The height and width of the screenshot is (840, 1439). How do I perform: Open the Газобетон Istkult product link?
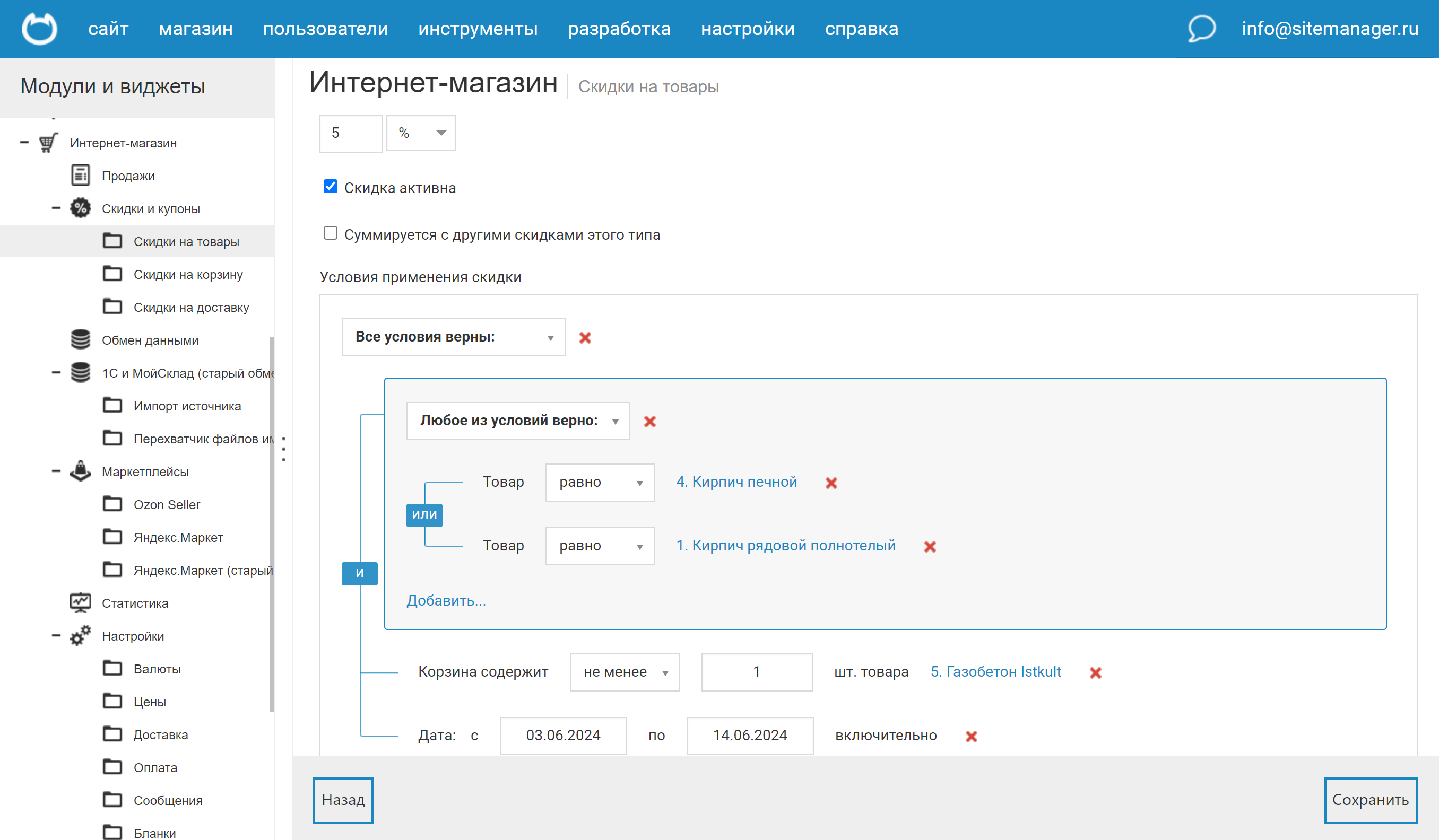995,672
